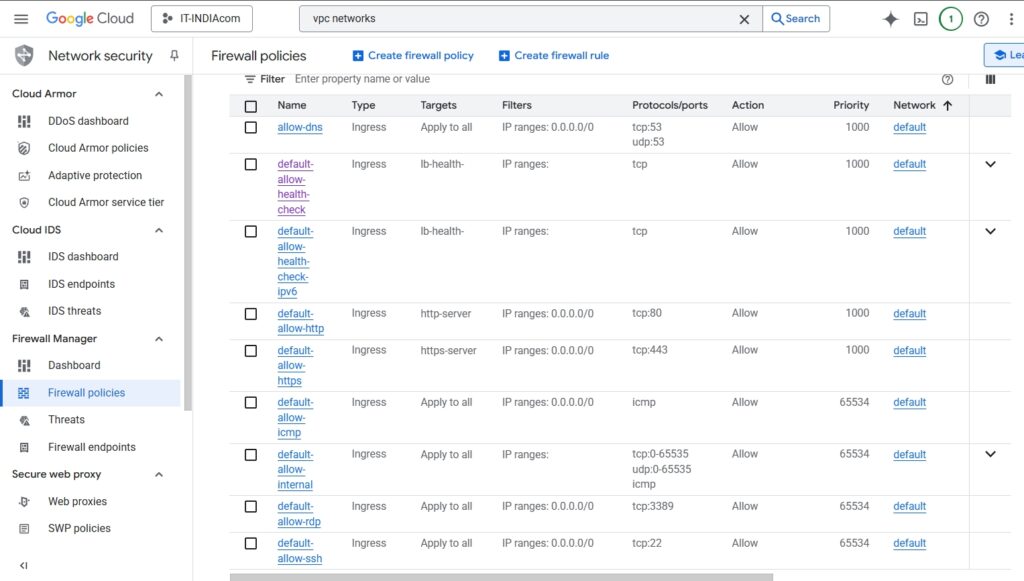The image size is (1024, 581).
Task: Open the main navigation hamburger menu
Action: (21, 19)
